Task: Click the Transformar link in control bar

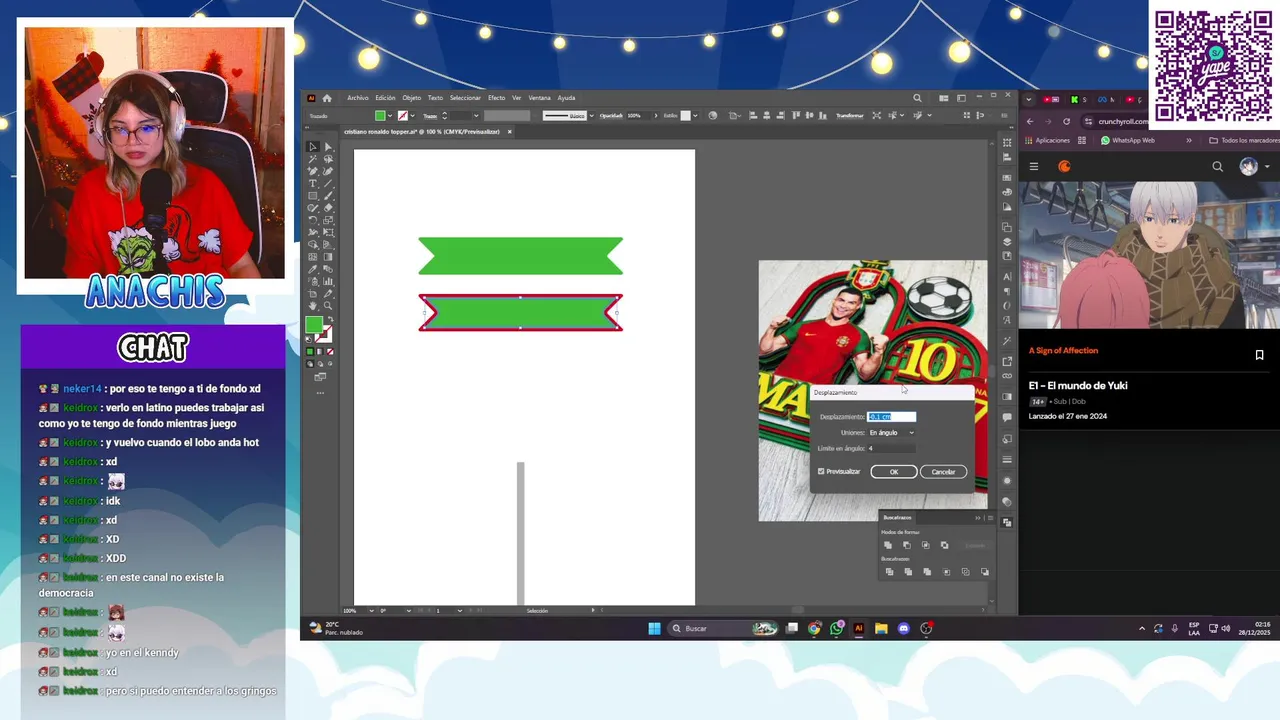Action: (x=850, y=115)
